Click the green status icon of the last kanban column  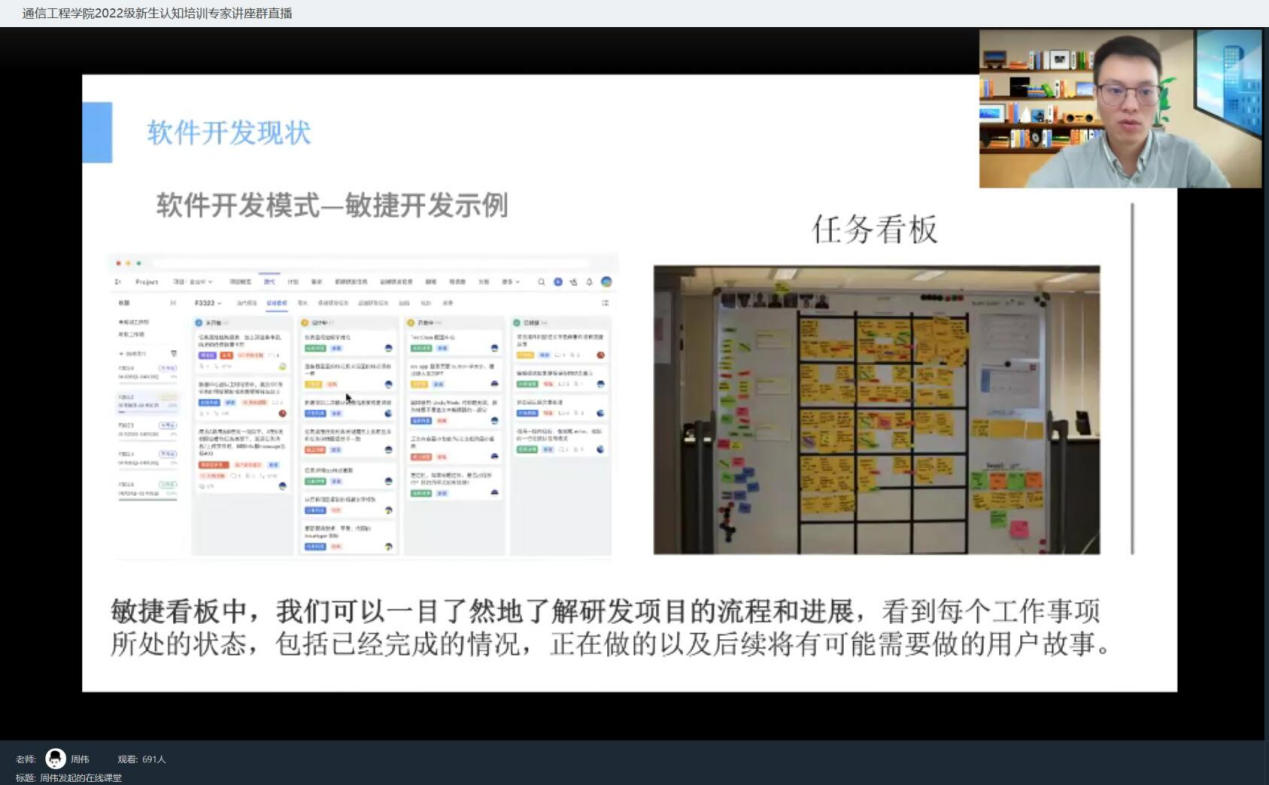[517, 323]
